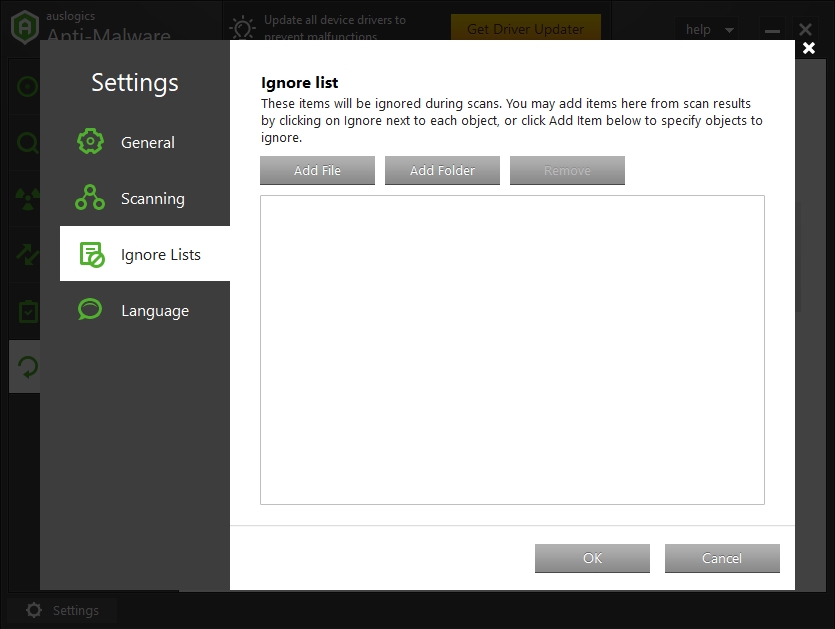Switch to the General settings tab
Viewport: 835px width, 629px height.
[x=147, y=143]
